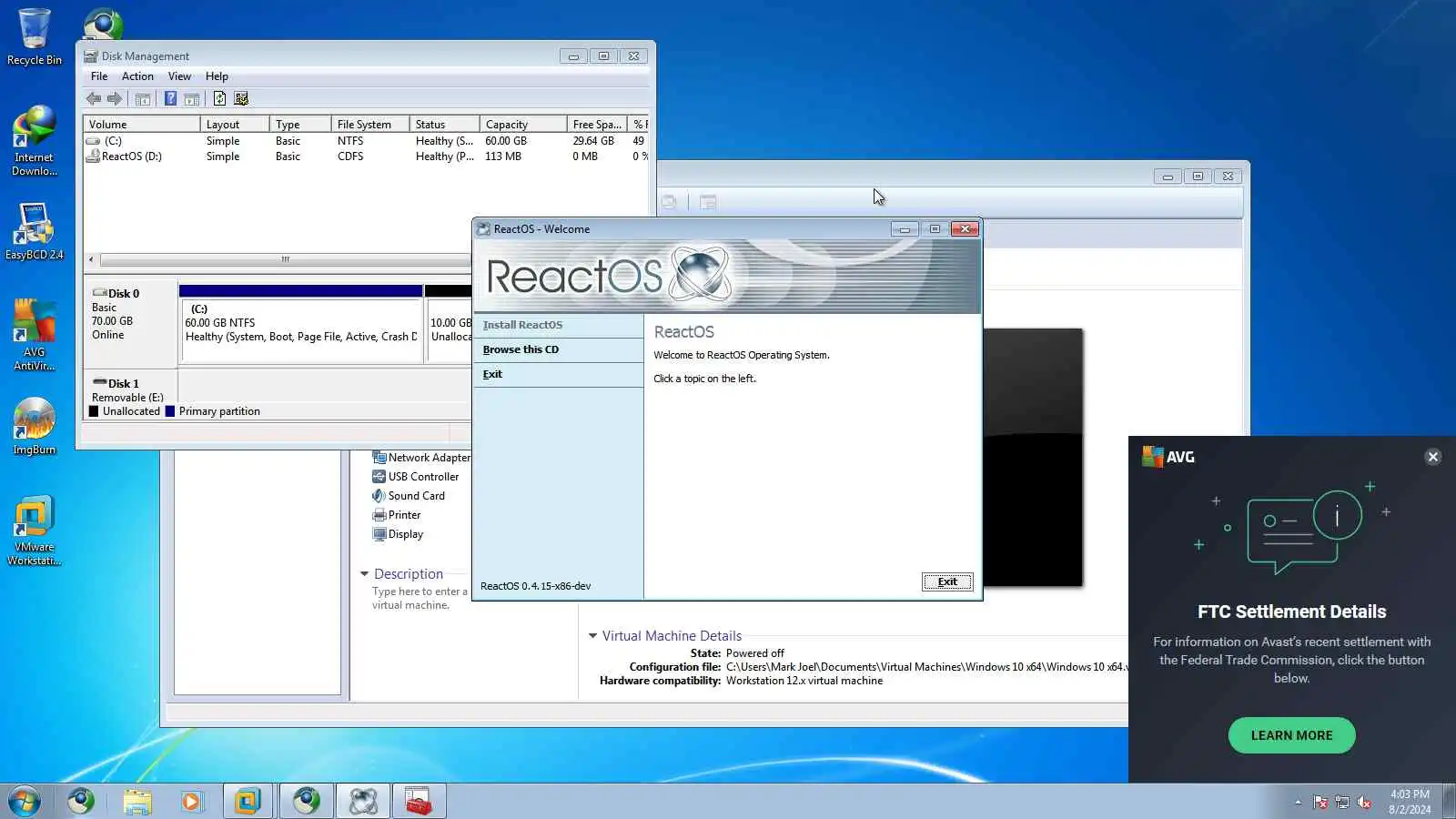The image size is (1456, 819).
Task: Click the Exit button at bottom of ReactOS Welcome
Action: tap(947, 582)
